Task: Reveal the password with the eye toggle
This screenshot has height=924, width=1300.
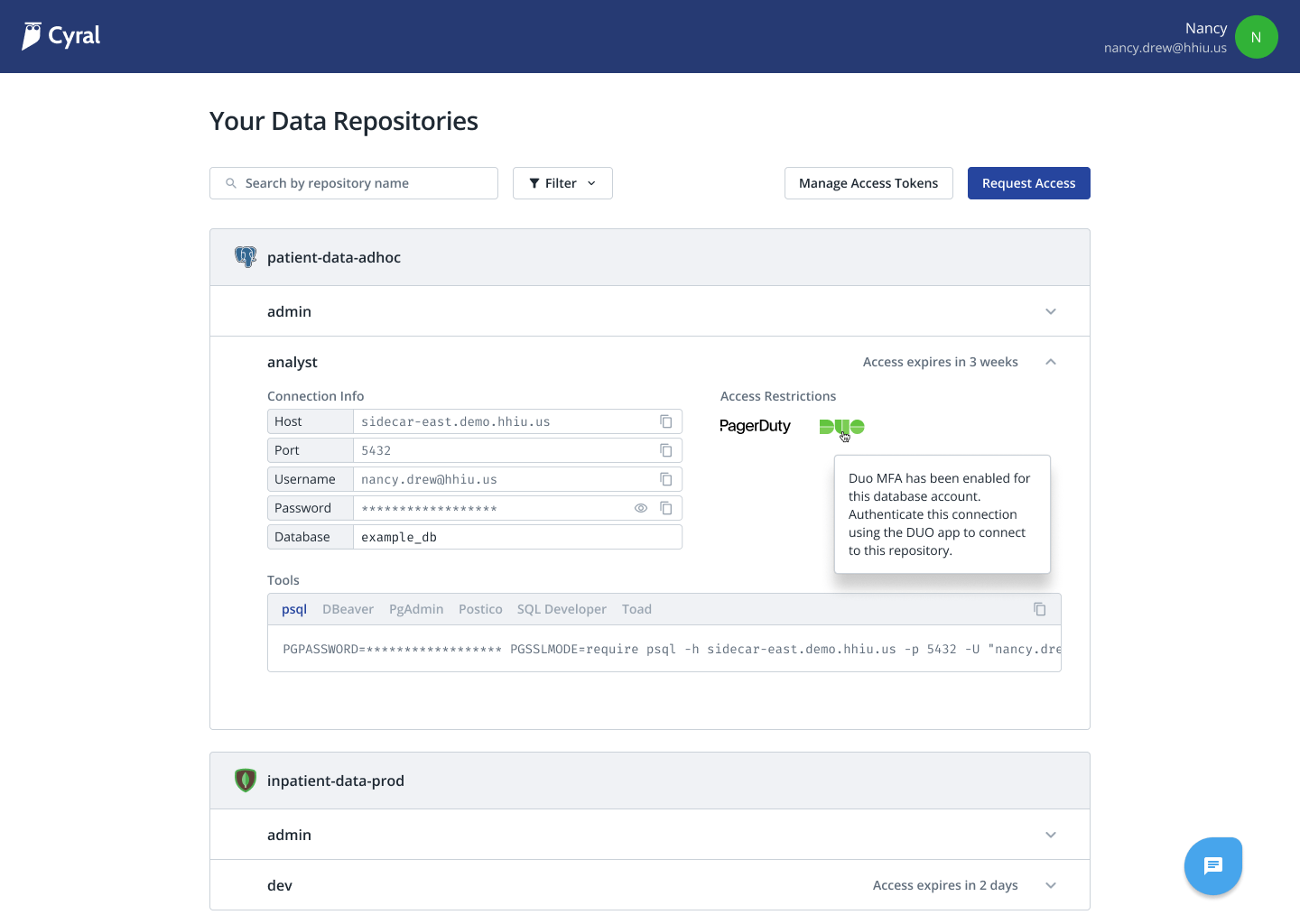Action: click(641, 508)
